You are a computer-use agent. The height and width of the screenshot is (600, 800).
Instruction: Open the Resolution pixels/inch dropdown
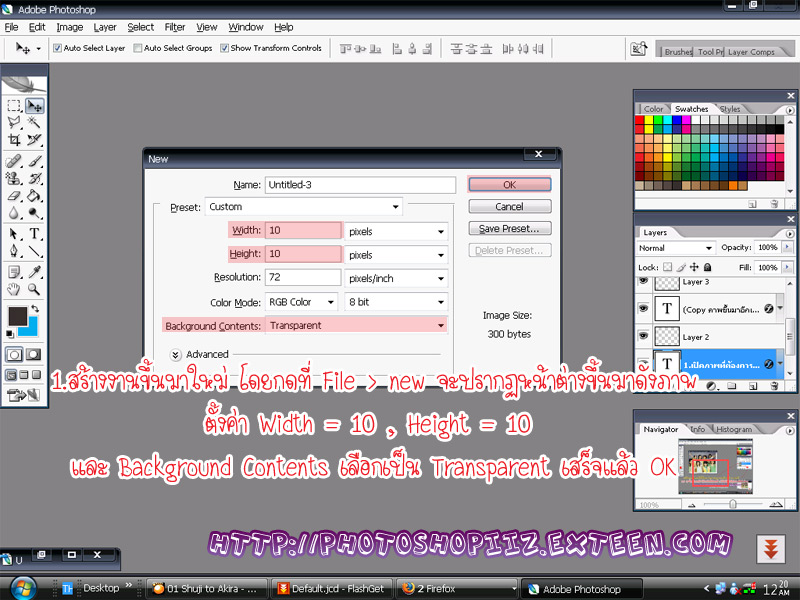click(396, 279)
